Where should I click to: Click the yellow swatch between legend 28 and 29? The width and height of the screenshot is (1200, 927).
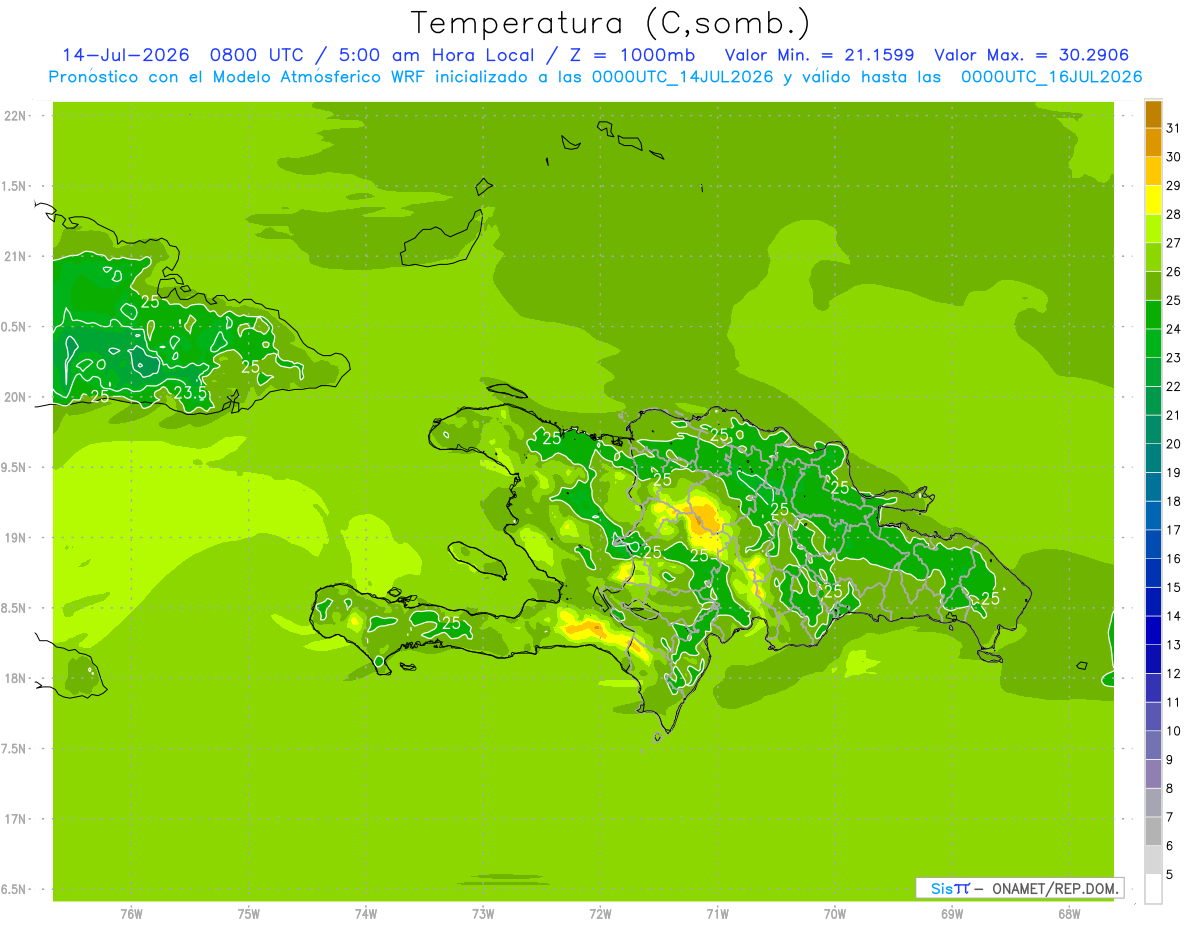pyautogui.click(x=1153, y=200)
